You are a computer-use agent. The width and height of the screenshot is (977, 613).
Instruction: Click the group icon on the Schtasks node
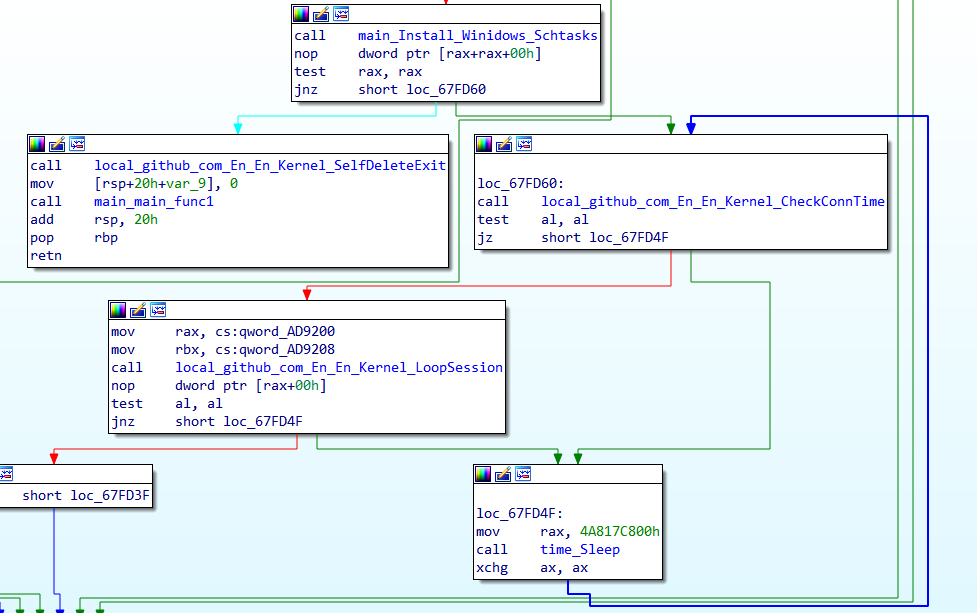pos(341,14)
